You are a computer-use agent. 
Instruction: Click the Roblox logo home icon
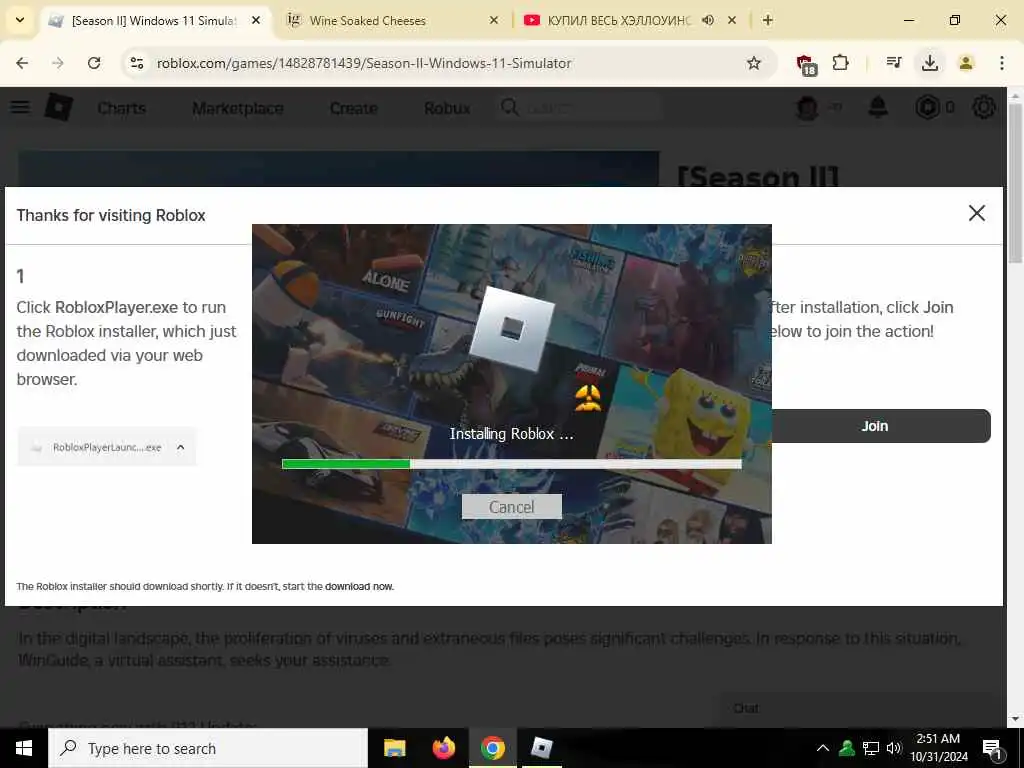pyautogui.click(x=59, y=107)
